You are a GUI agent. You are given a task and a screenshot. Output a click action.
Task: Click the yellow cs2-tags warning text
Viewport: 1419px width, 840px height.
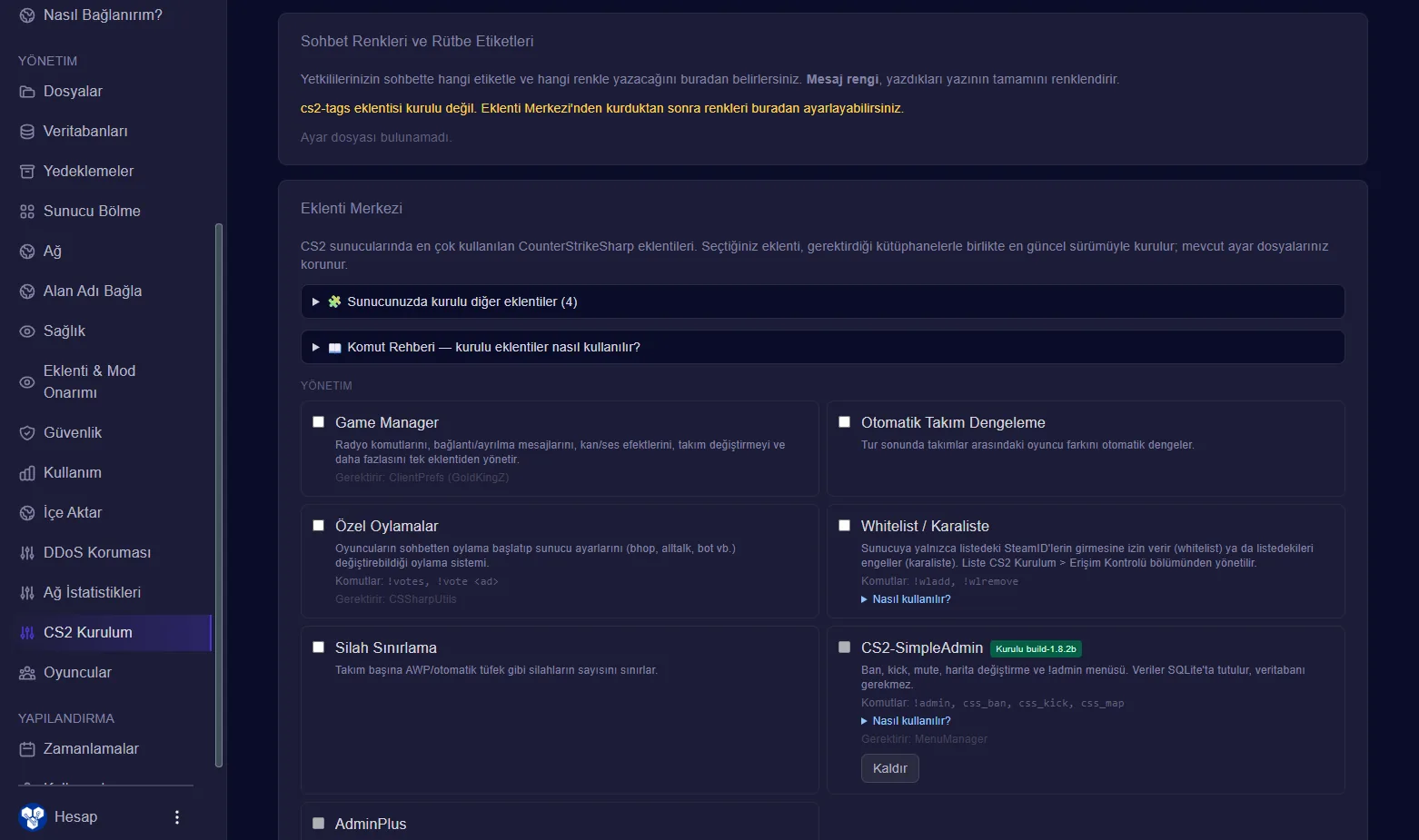(x=602, y=108)
